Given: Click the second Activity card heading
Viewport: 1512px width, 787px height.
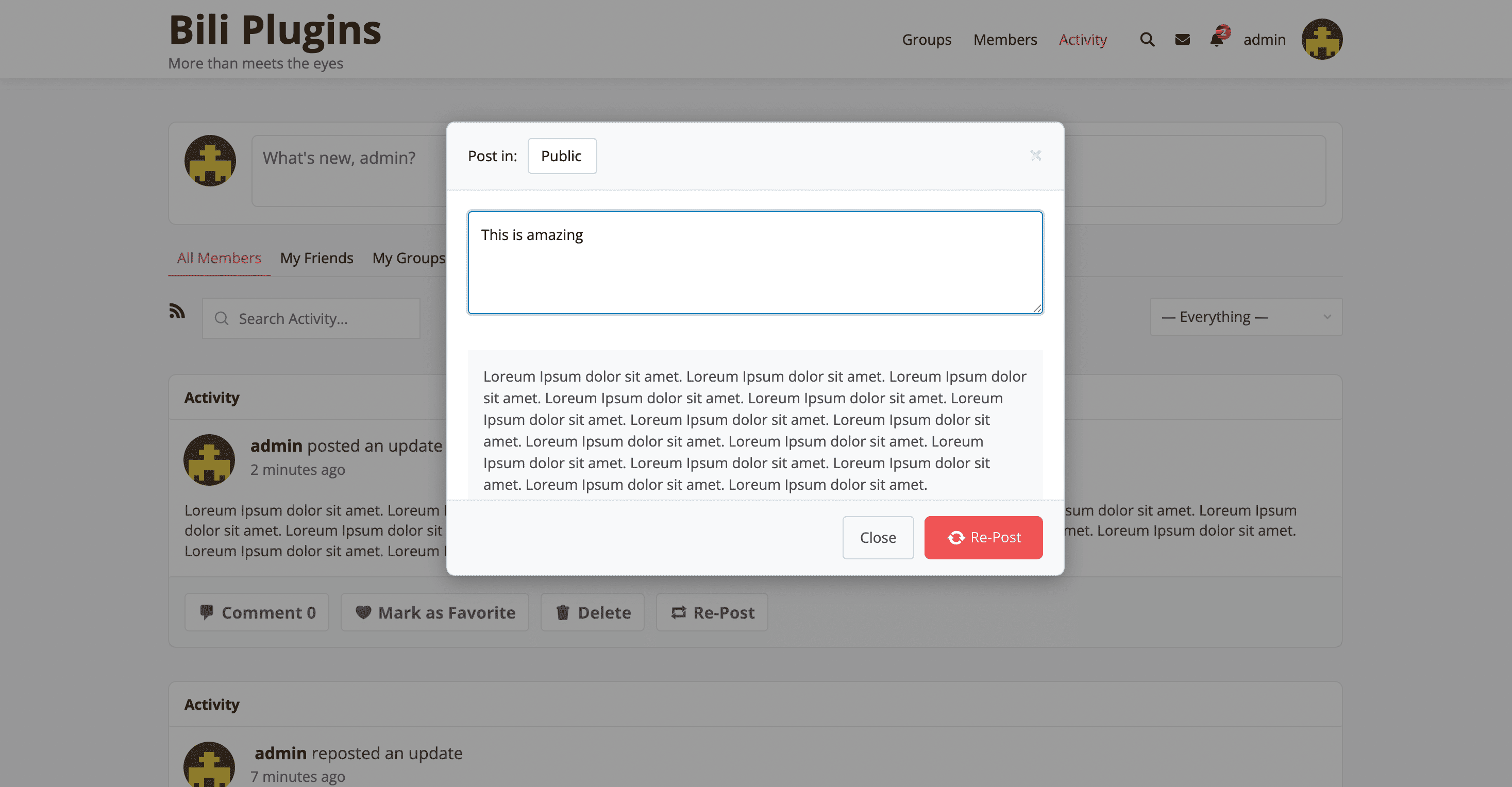Looking at the screenshot, I should click(x=212, y=704).
